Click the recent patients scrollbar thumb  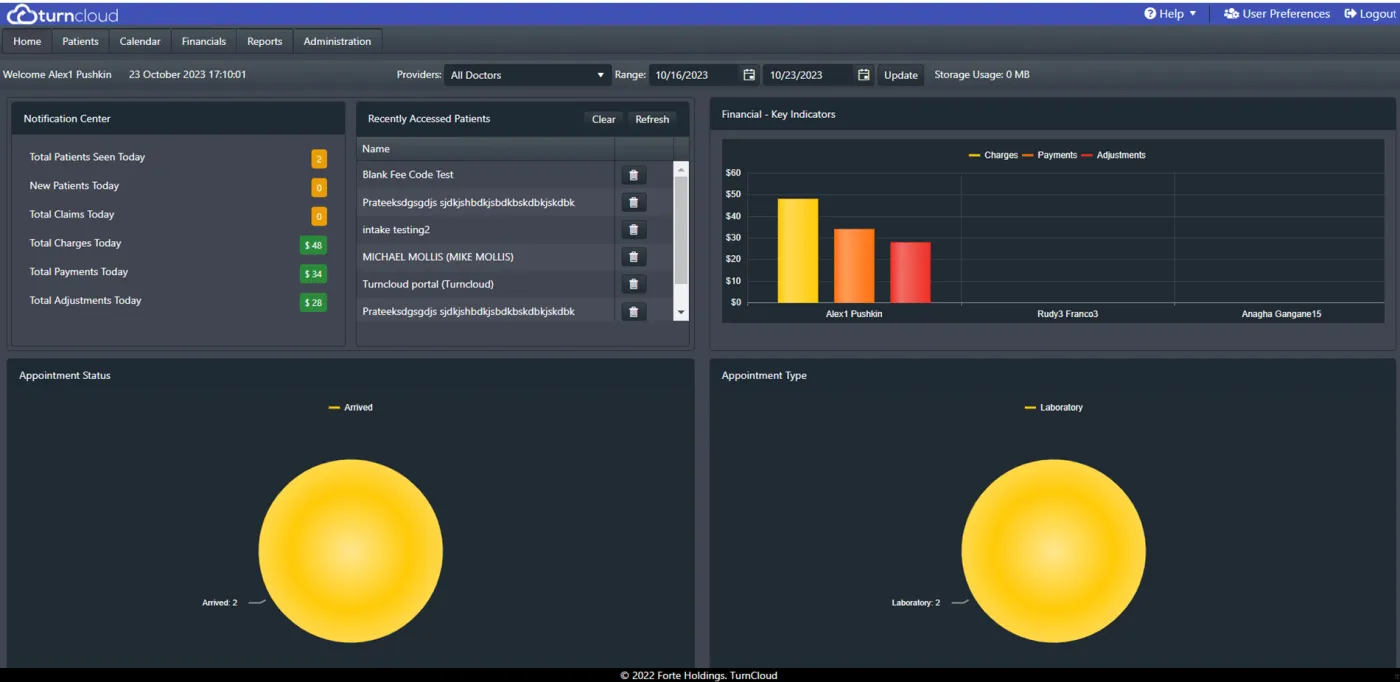pyautogui.click(x=681, y=230)
